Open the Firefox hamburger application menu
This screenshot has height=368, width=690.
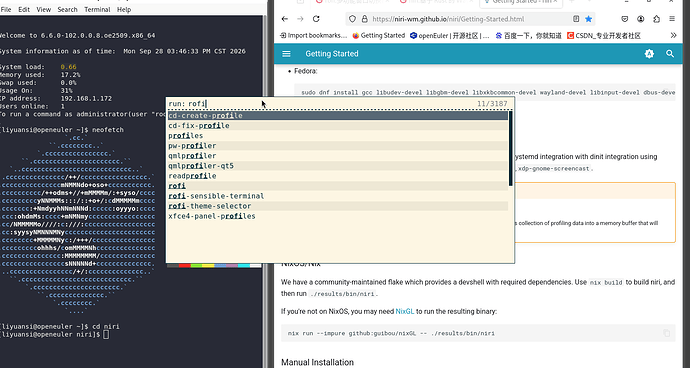click(x=672, y=19)
